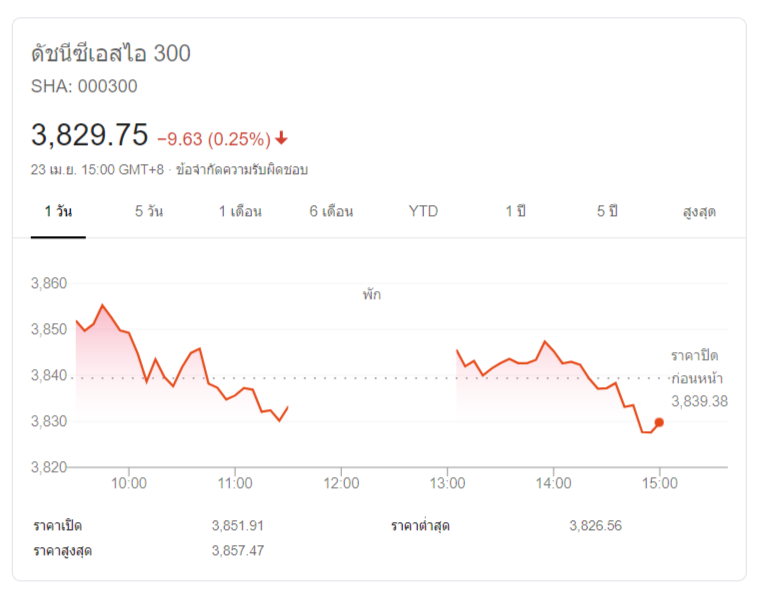Switch chart to the YTD tab
The width and height of the screenshot is (759, 595).
[423, 212]
